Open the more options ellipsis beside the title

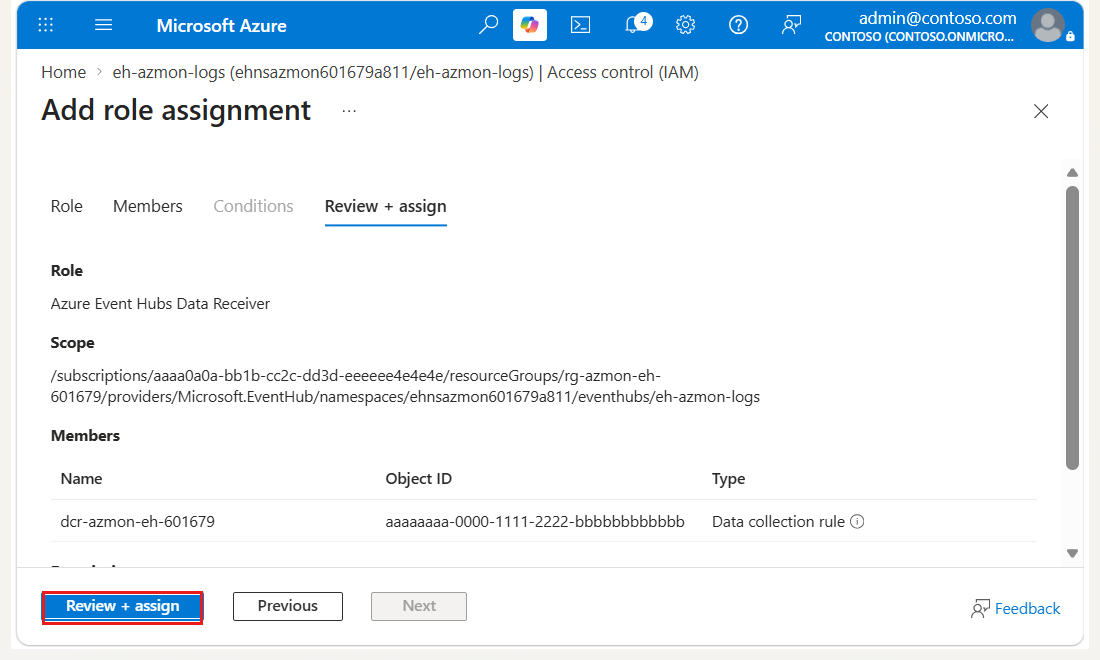[349, 111]
